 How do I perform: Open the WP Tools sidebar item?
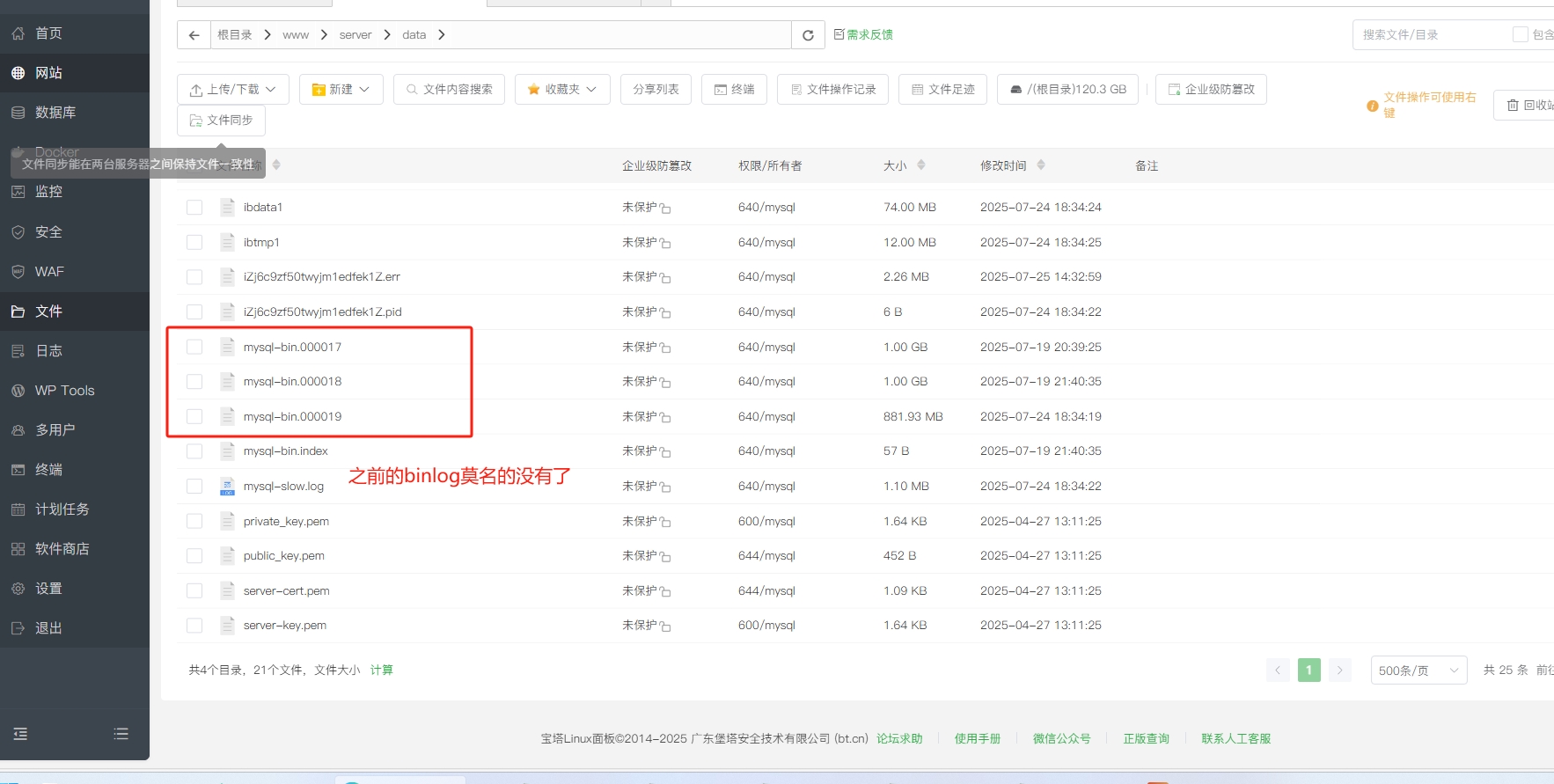pos(74,391)
